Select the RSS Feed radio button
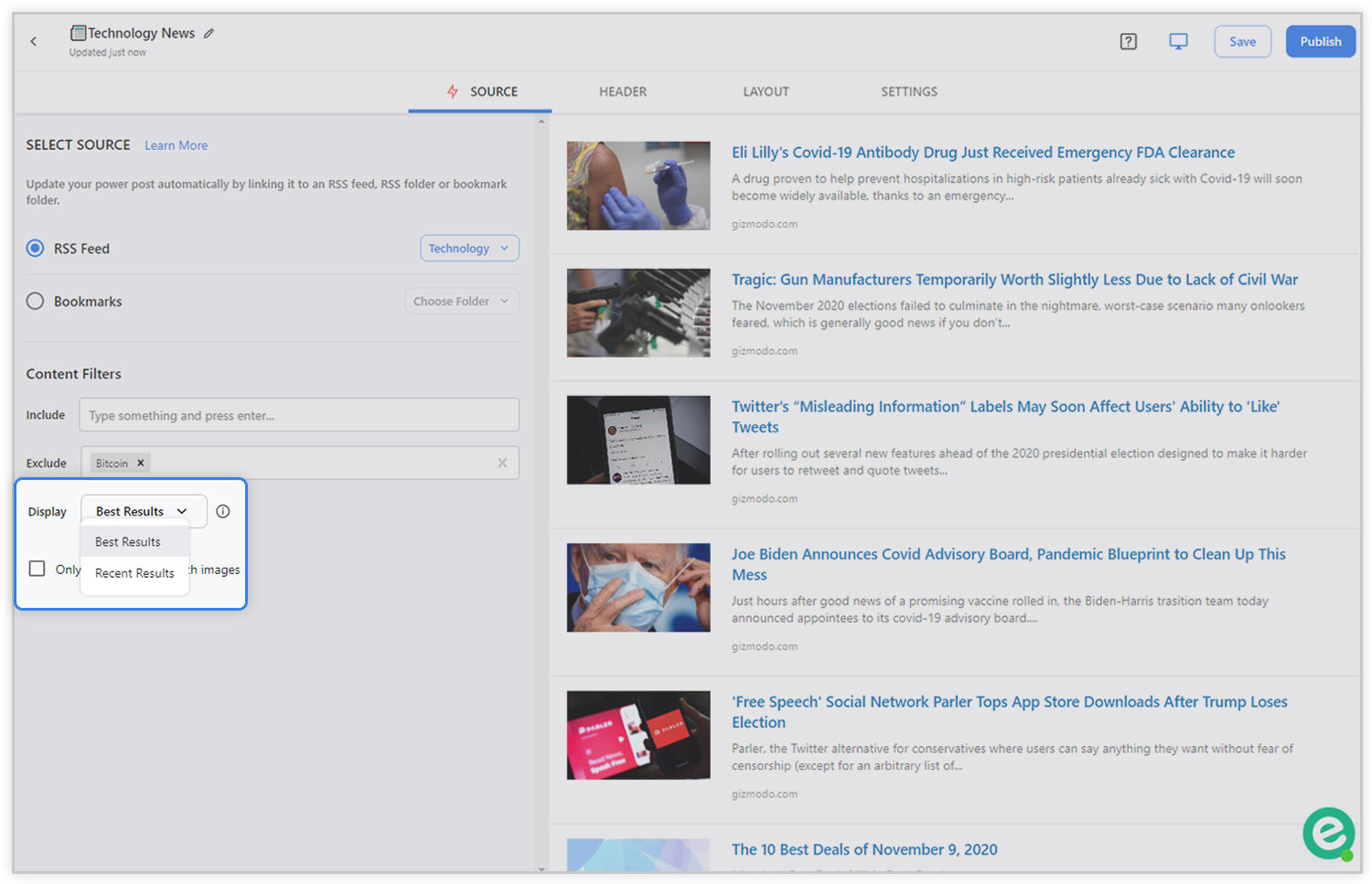The height and width of the screenshot is (884, 1372). pos(35,248)
